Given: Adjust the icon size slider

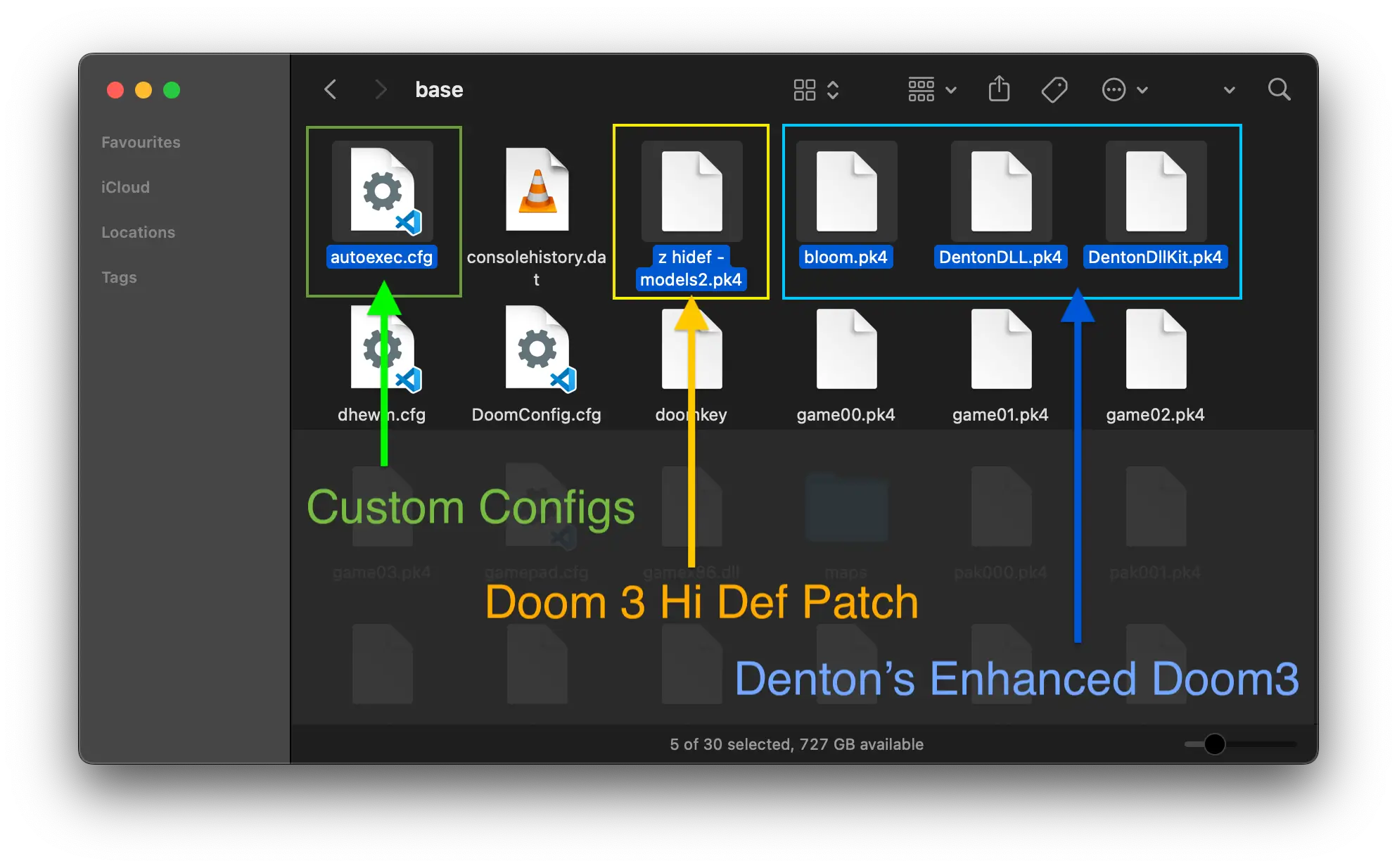Looking at the screenshot, I should click(1214, 743).
